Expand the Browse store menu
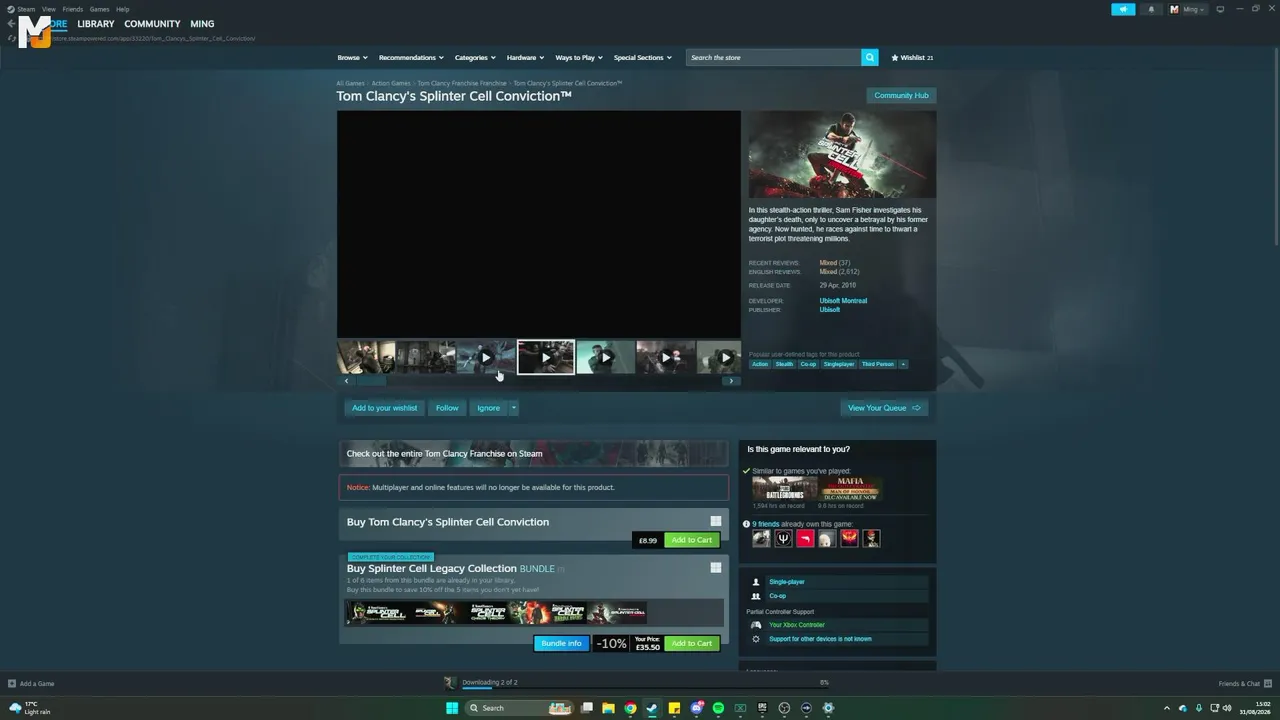1280x720 pixels. [x=352, y=58]
